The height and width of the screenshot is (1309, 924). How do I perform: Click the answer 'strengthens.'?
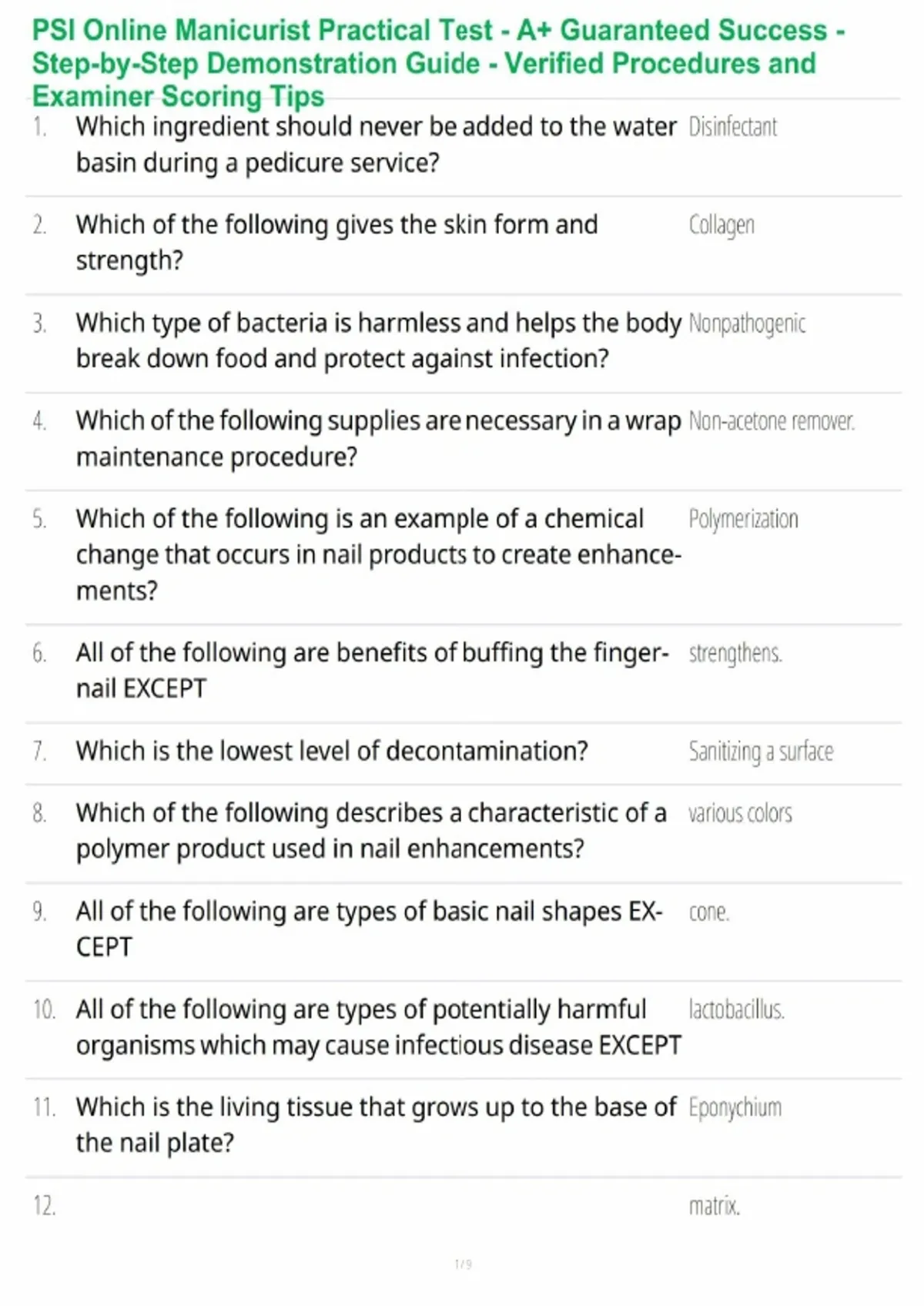[x=735, y=653]
